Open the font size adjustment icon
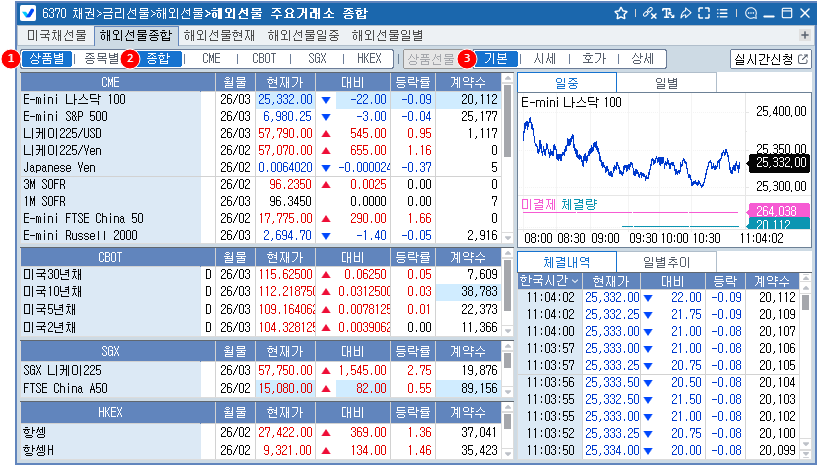The image size is (818, 466). click(x=668, y=14)
